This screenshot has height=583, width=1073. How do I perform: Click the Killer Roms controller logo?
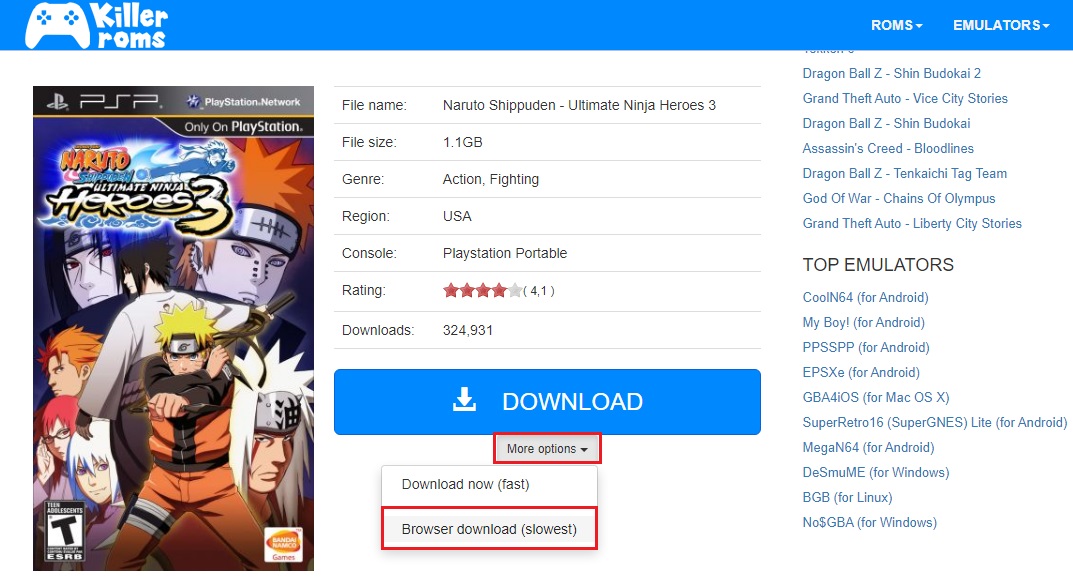96,25
